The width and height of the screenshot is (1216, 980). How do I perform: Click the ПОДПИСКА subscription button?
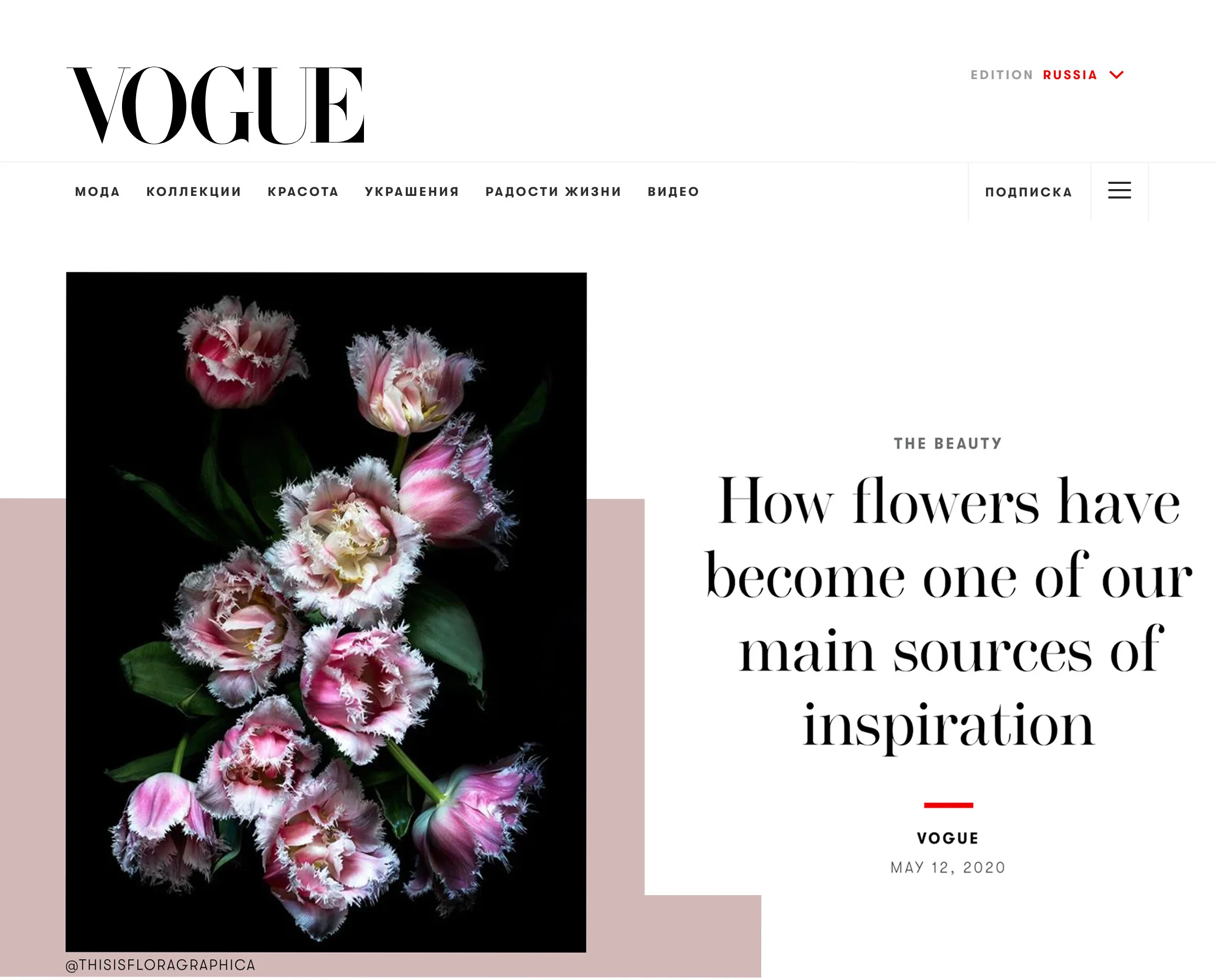click(x=1028, y=193)
